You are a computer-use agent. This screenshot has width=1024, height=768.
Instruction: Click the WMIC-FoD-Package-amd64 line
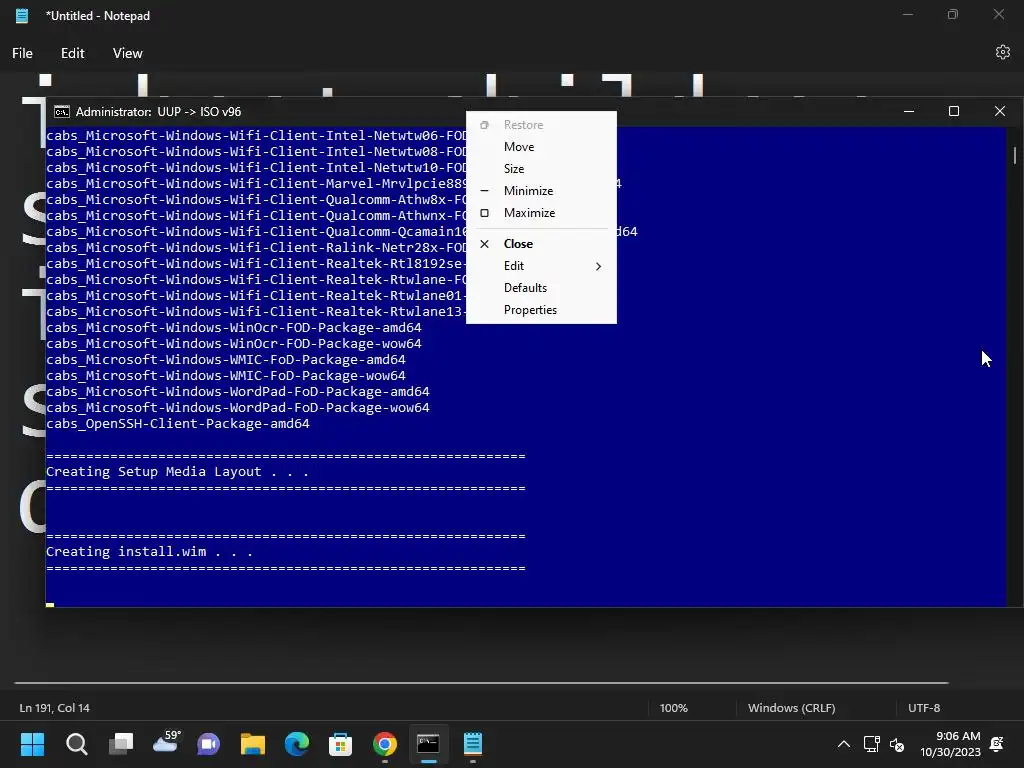(x=226, y=360)
